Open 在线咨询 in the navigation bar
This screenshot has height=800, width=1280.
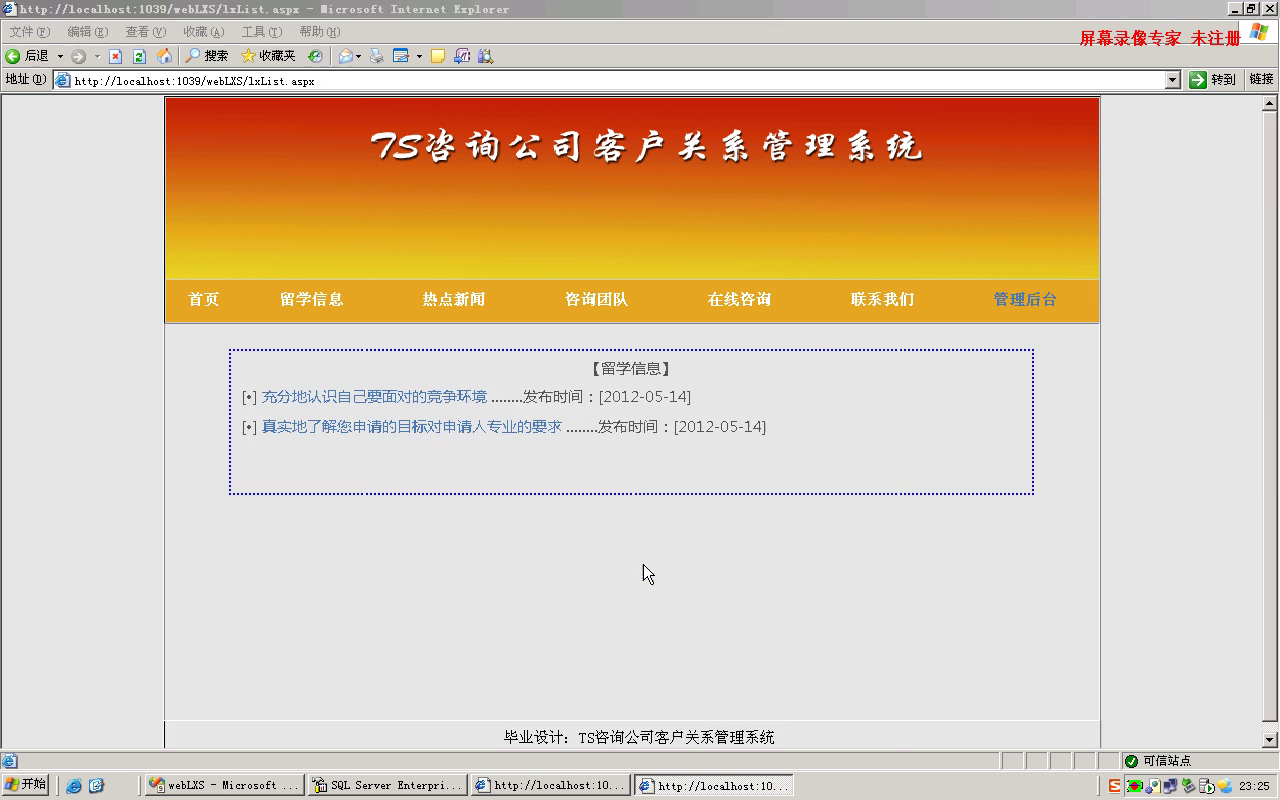pyautogui.click(x=740, y=299)
